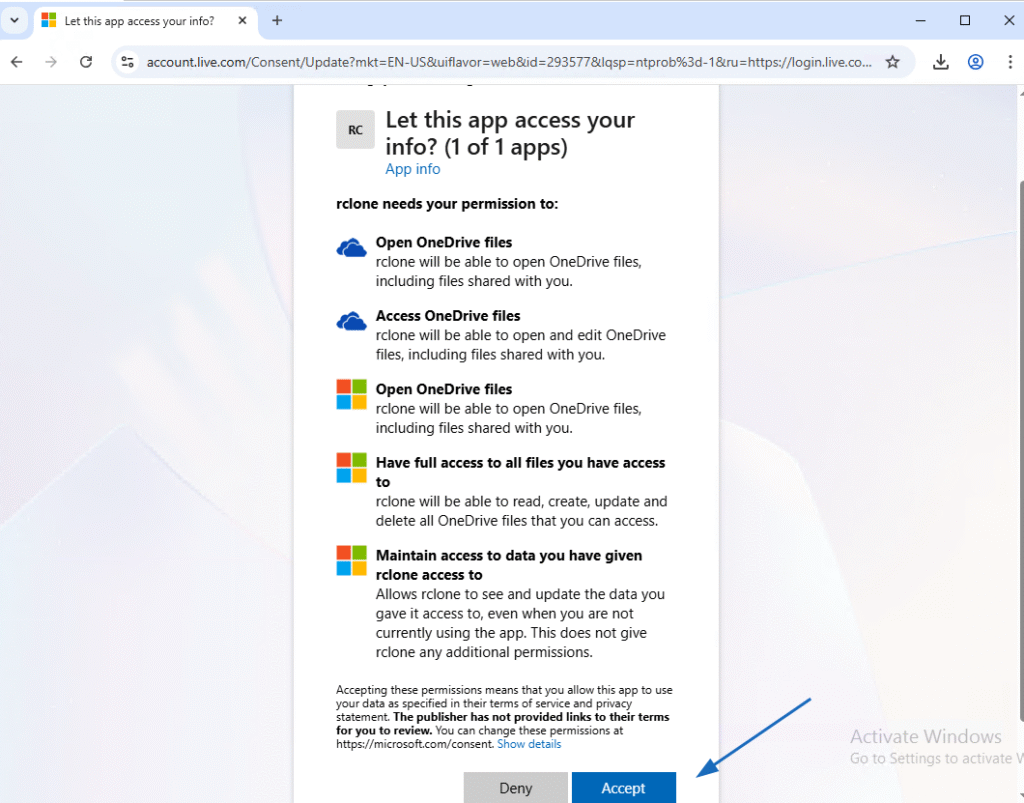Reload the page with refresh icon
Image resolution: width=1024 pixels, height=803 pixels.
tap(86, 62)
